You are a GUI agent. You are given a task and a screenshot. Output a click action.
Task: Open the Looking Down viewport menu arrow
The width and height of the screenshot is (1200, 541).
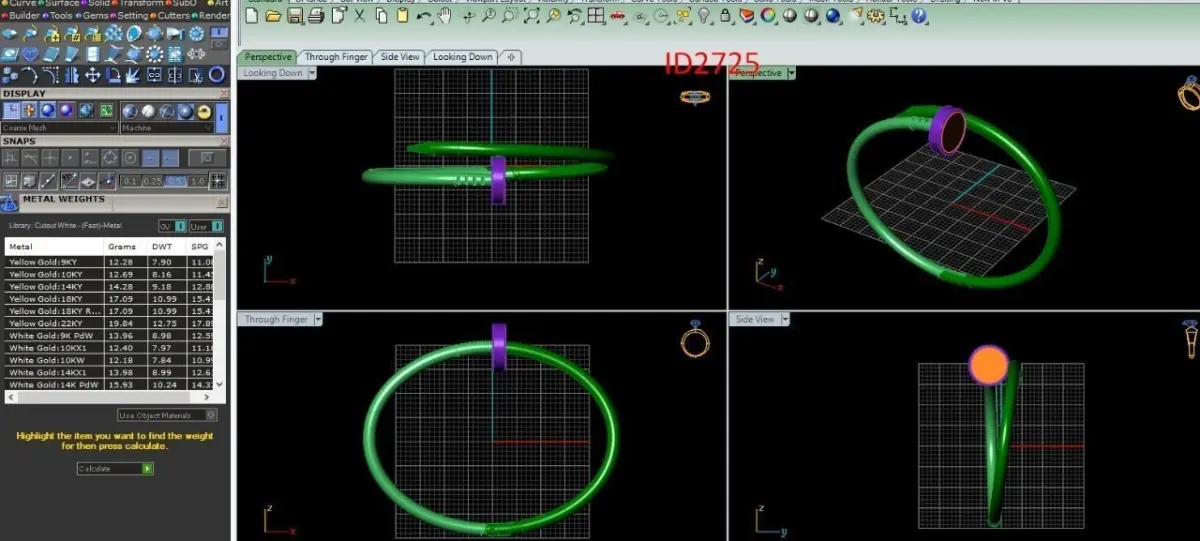click(x=312, y=73)
